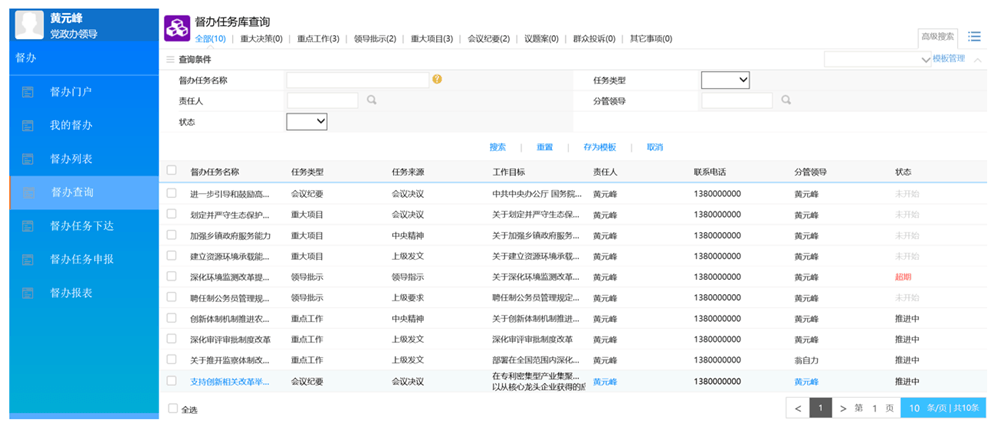Screen dimensions: 1000x429
Task: Click the 搜索 link
Action: click(497, 147)
